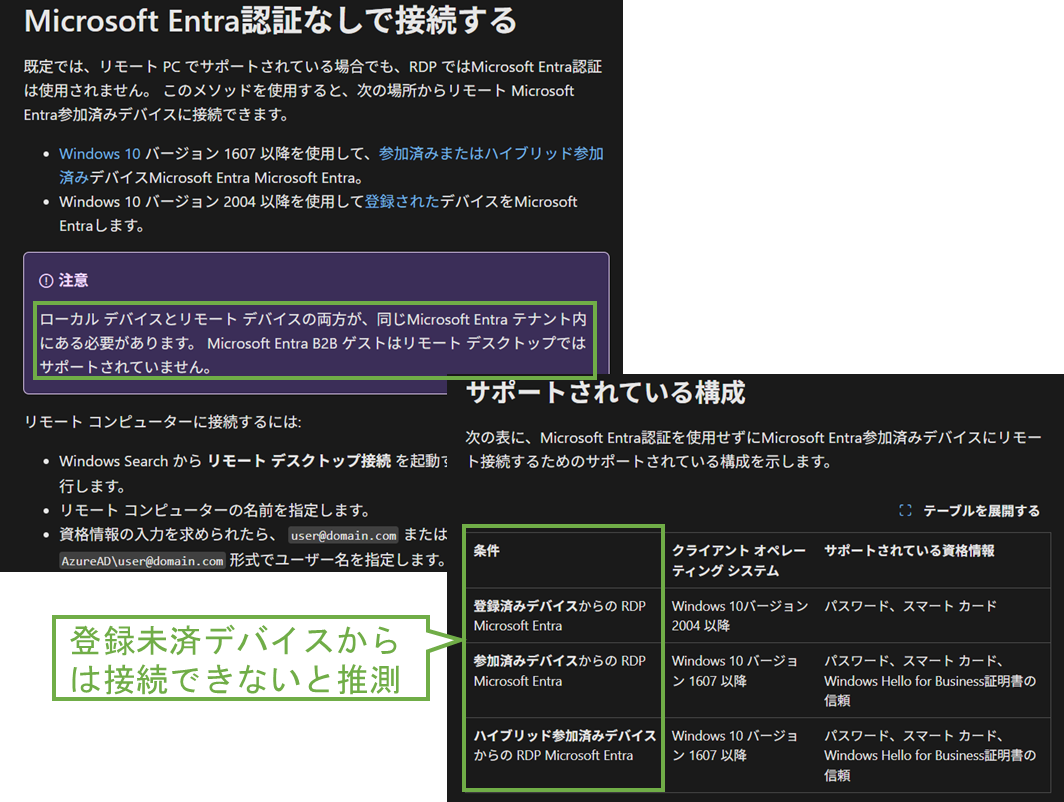Click bold text リモート デスクトップ接続
The height and width of the screenshot is (802, 1064).
tap(299, 461)
